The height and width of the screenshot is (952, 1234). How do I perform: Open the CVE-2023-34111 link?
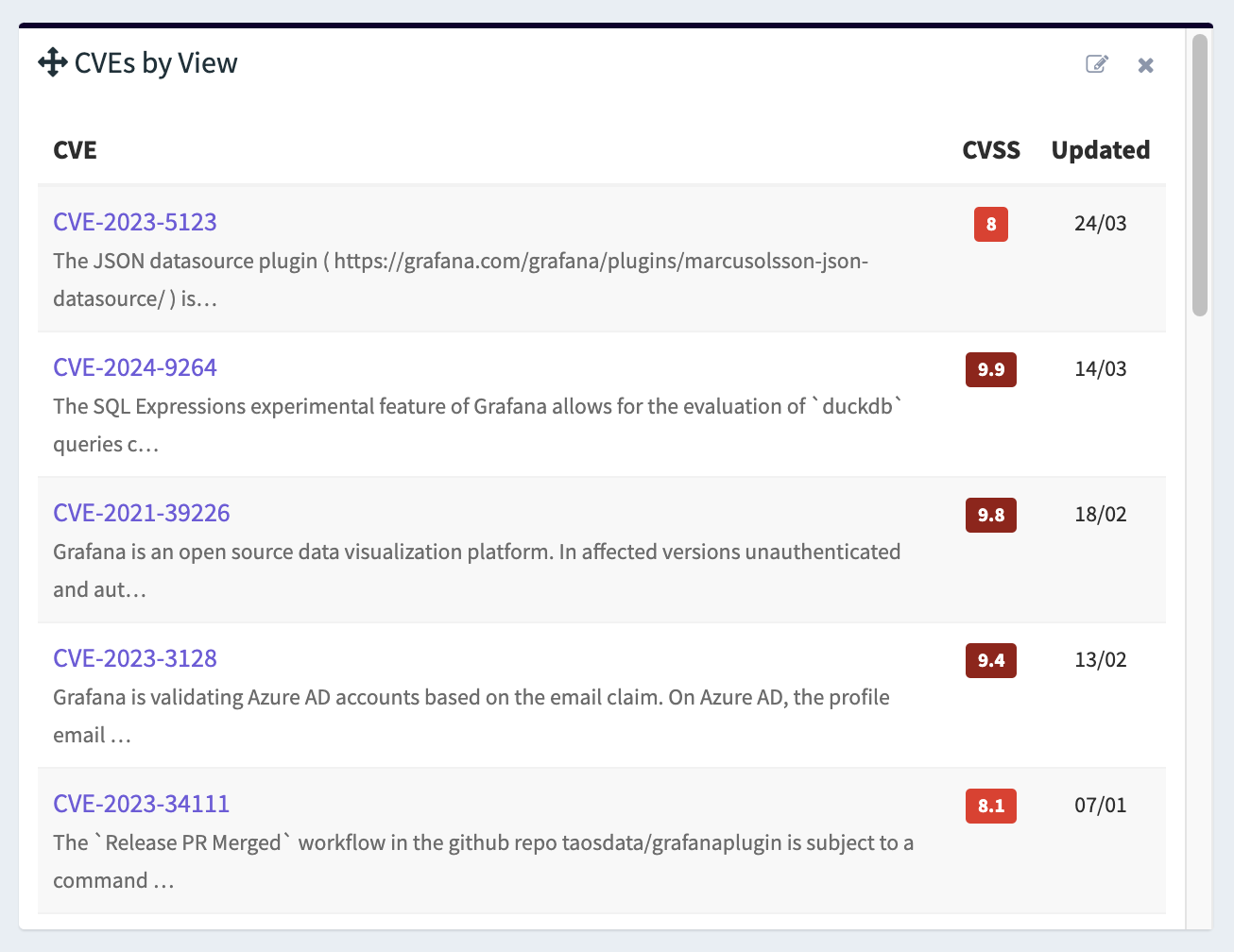click(x=142, y=804)
